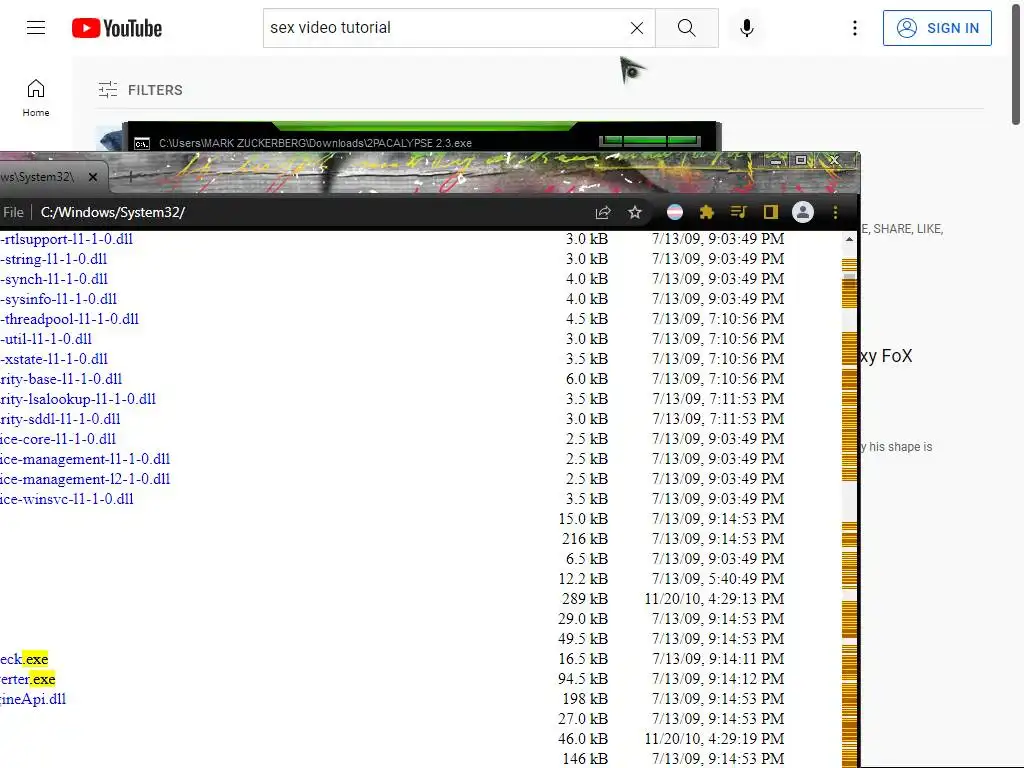Click the SIGN IN button
This screenshot has height=768, width=1024.
tap(937, 28)
